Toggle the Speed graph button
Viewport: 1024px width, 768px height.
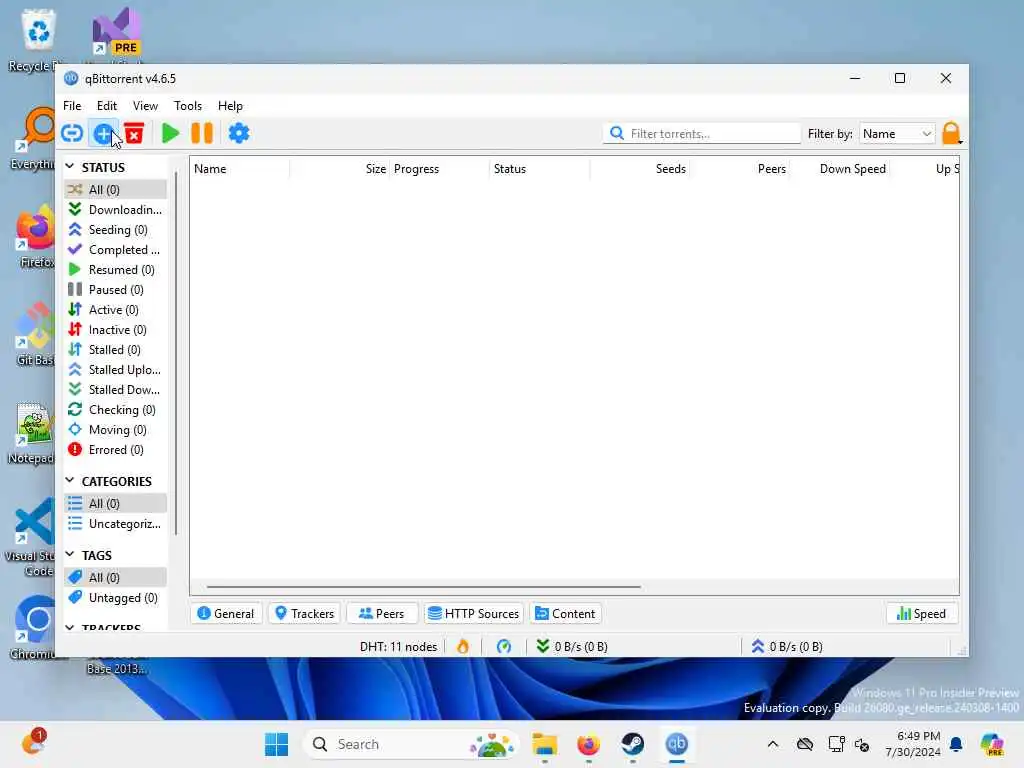921,614
